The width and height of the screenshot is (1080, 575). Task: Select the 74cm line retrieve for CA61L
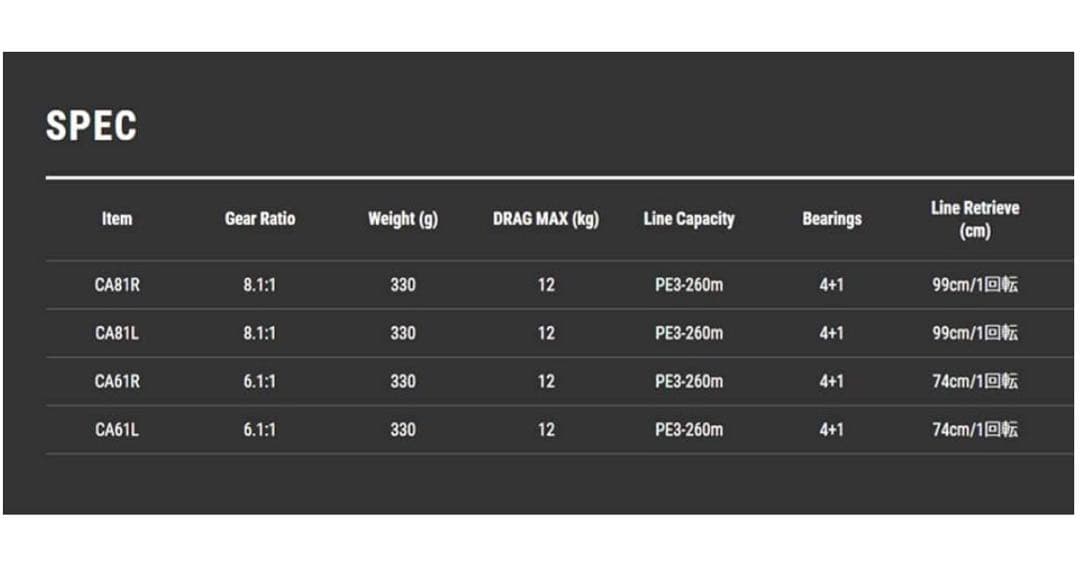[x=975, y=429]
